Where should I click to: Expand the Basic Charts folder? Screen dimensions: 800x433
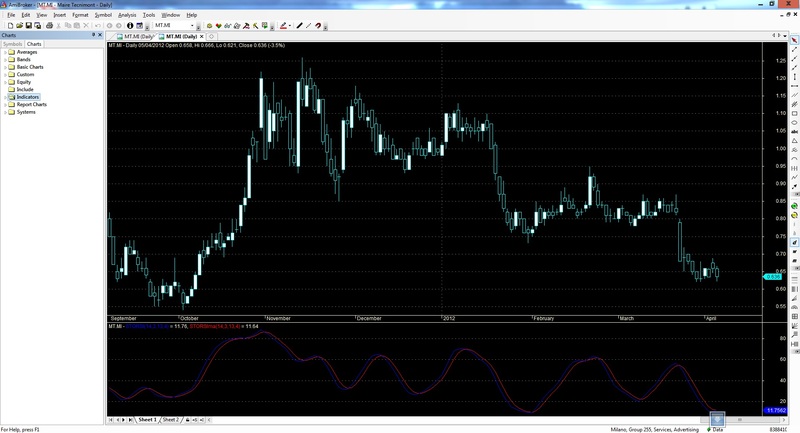tap(6, 67)
